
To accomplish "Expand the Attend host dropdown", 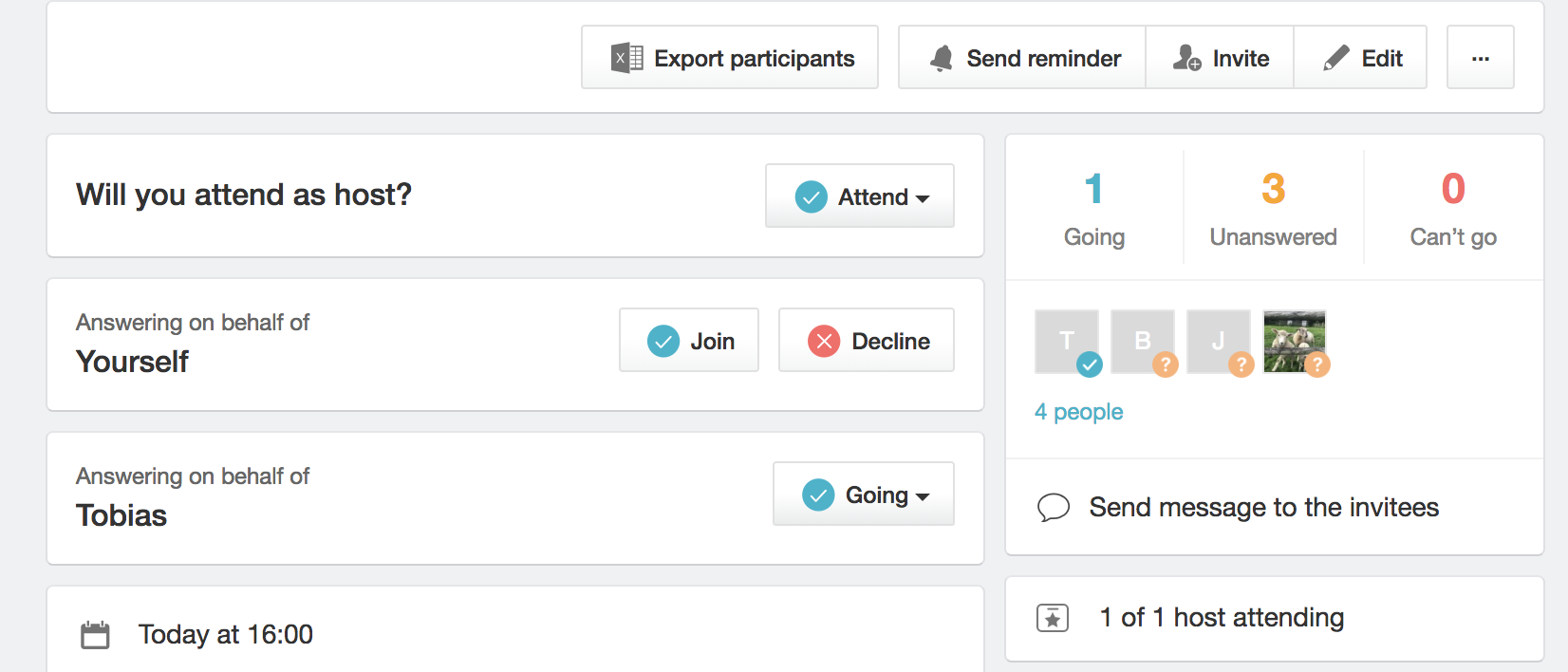I will coord(860,196).
